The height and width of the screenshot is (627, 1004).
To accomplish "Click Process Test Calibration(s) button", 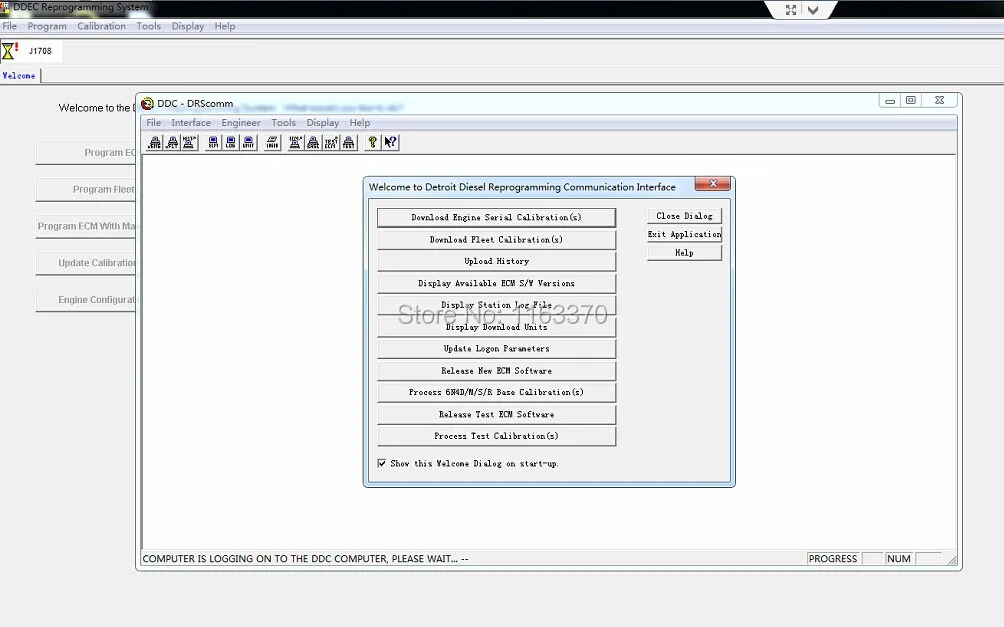I will click(x=496, y=436).
